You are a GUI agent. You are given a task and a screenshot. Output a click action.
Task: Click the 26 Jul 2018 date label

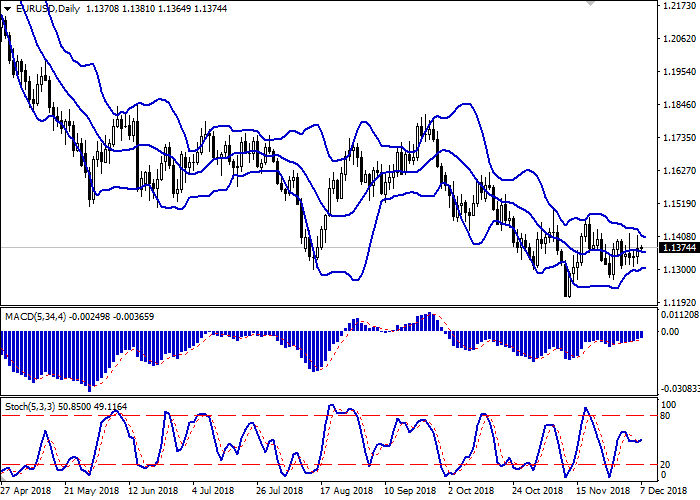[x=280, y=491]
